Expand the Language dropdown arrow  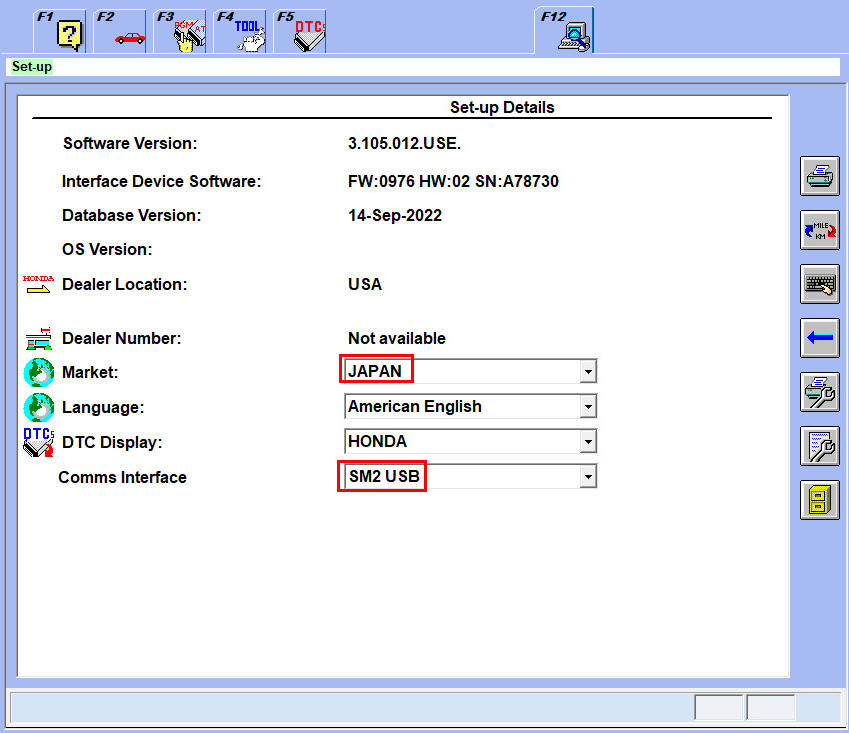click(587, 407)
